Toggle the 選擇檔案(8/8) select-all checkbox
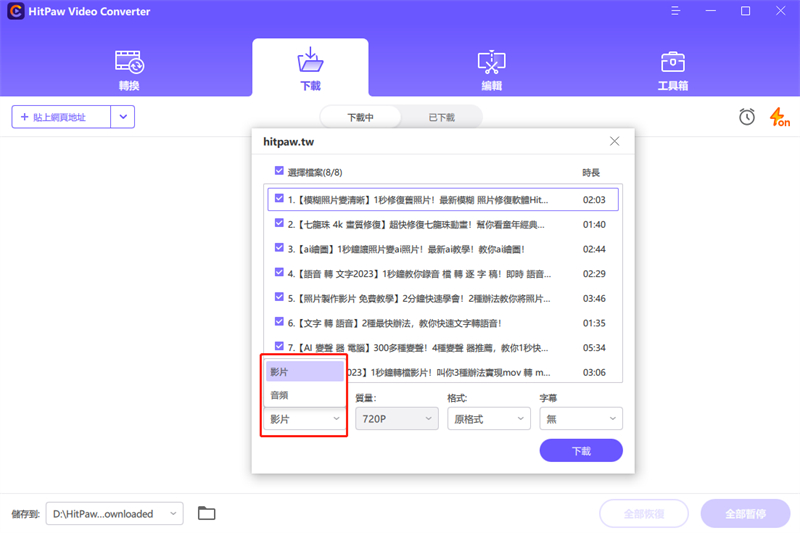This screenshot has width=800, height=533. 279,171
